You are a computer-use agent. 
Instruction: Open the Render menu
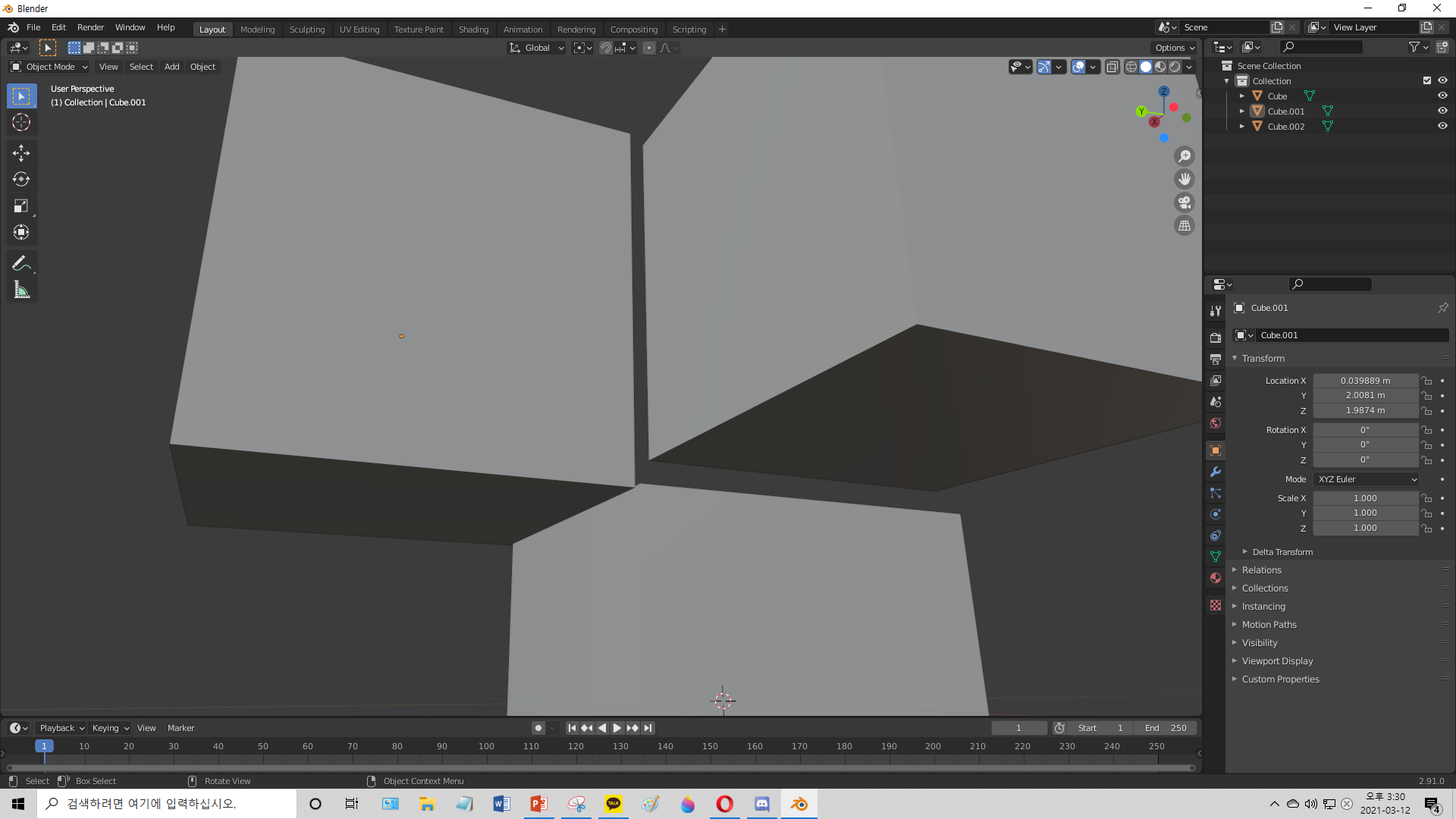point(90,27)
